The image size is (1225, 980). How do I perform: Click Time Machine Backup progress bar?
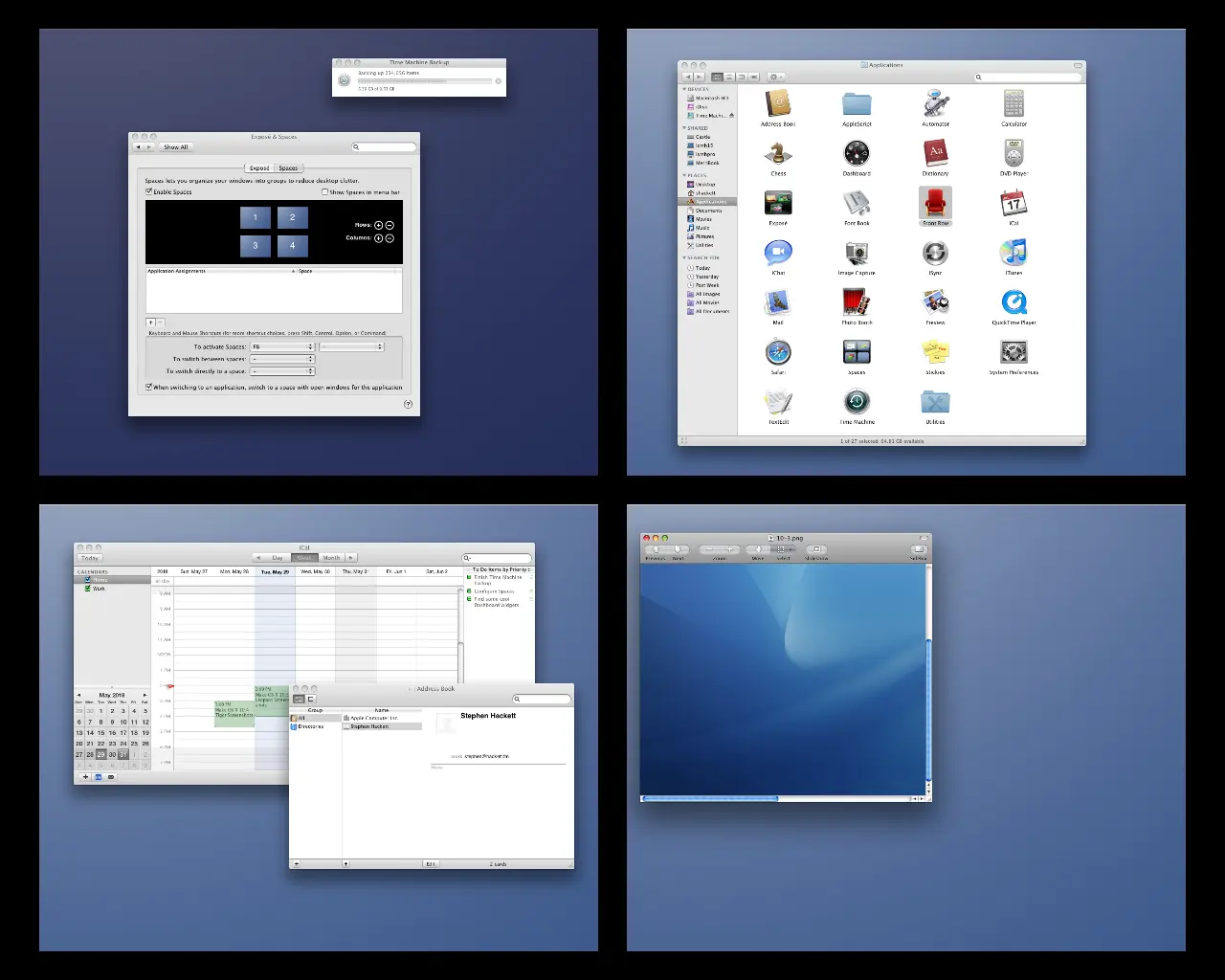[424, 80]
